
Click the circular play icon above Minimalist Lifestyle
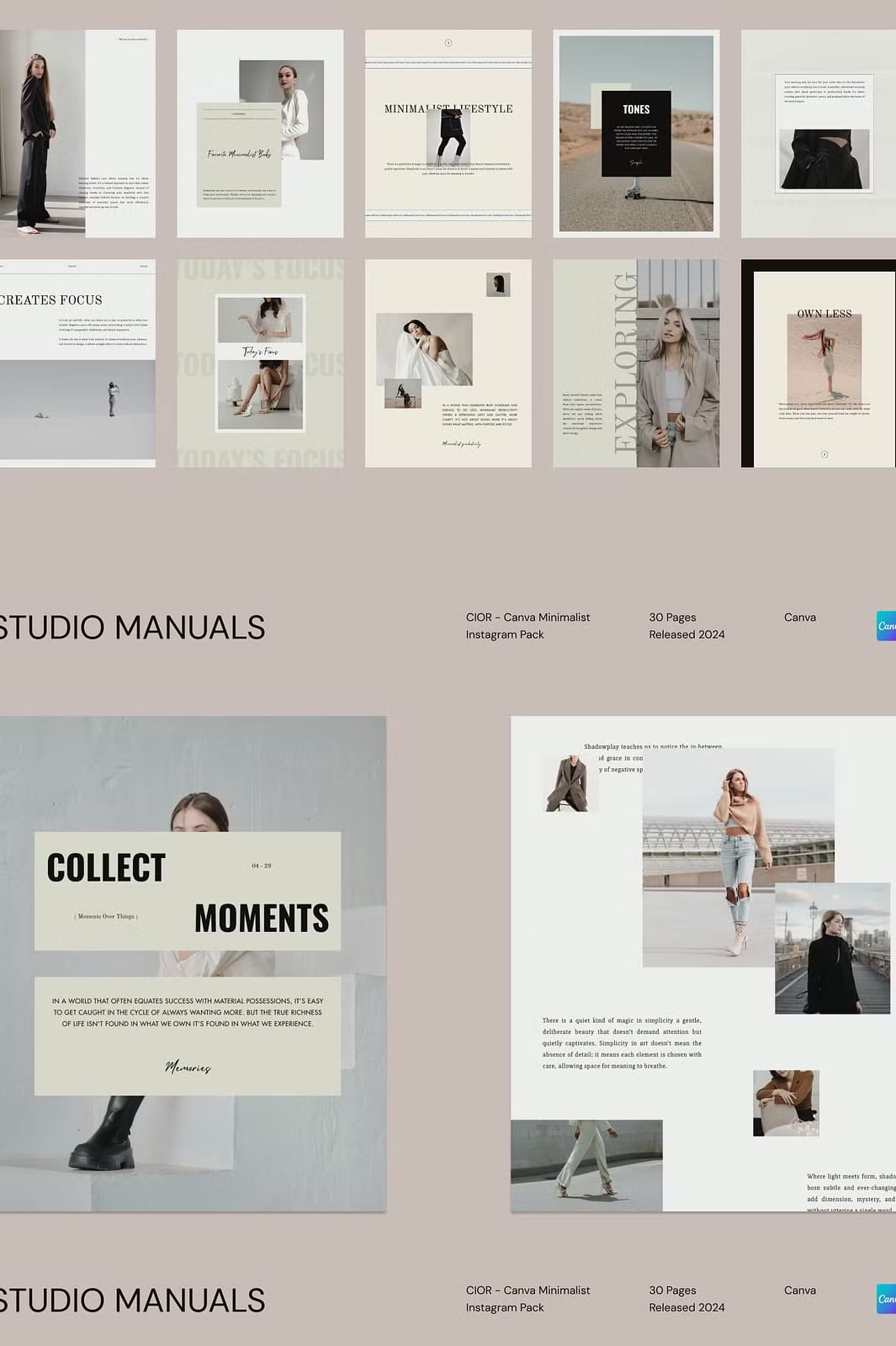[x=448, y=43]
